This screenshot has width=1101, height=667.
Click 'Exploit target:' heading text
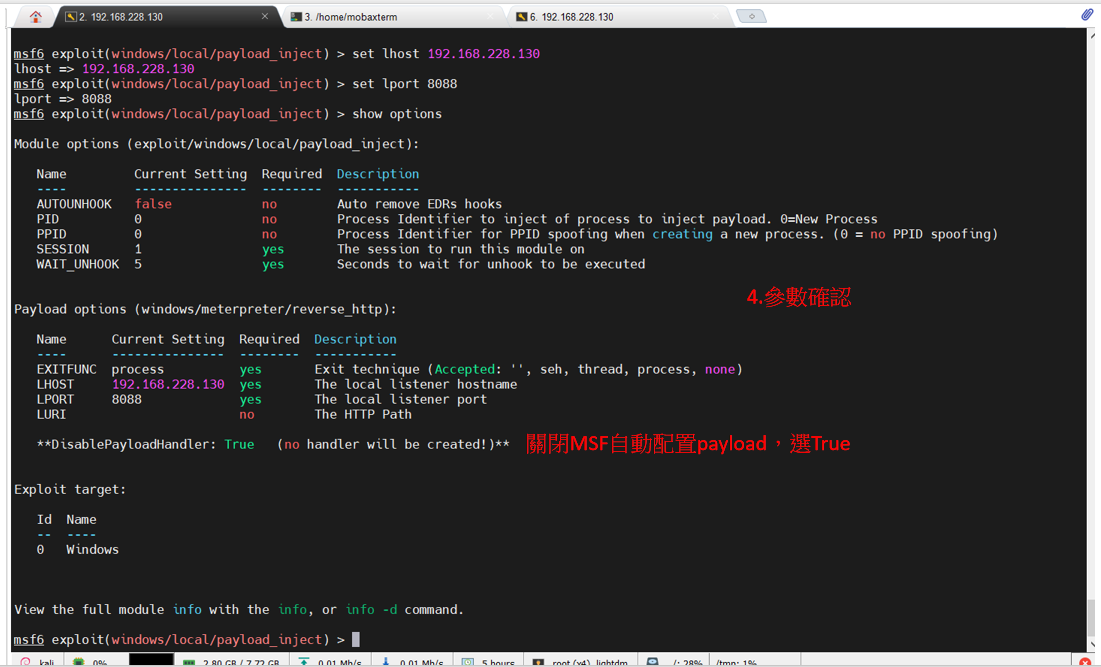[x=70, y=489]
